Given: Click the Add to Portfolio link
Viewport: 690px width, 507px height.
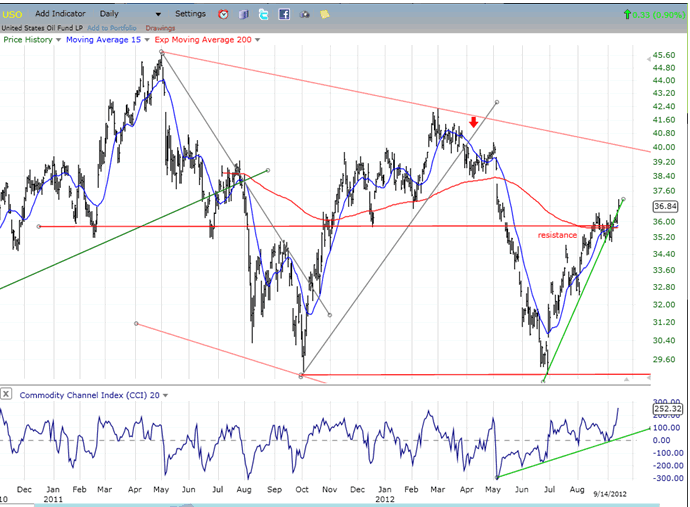Looking at the screenshot, I should click(x=112, y=28).
